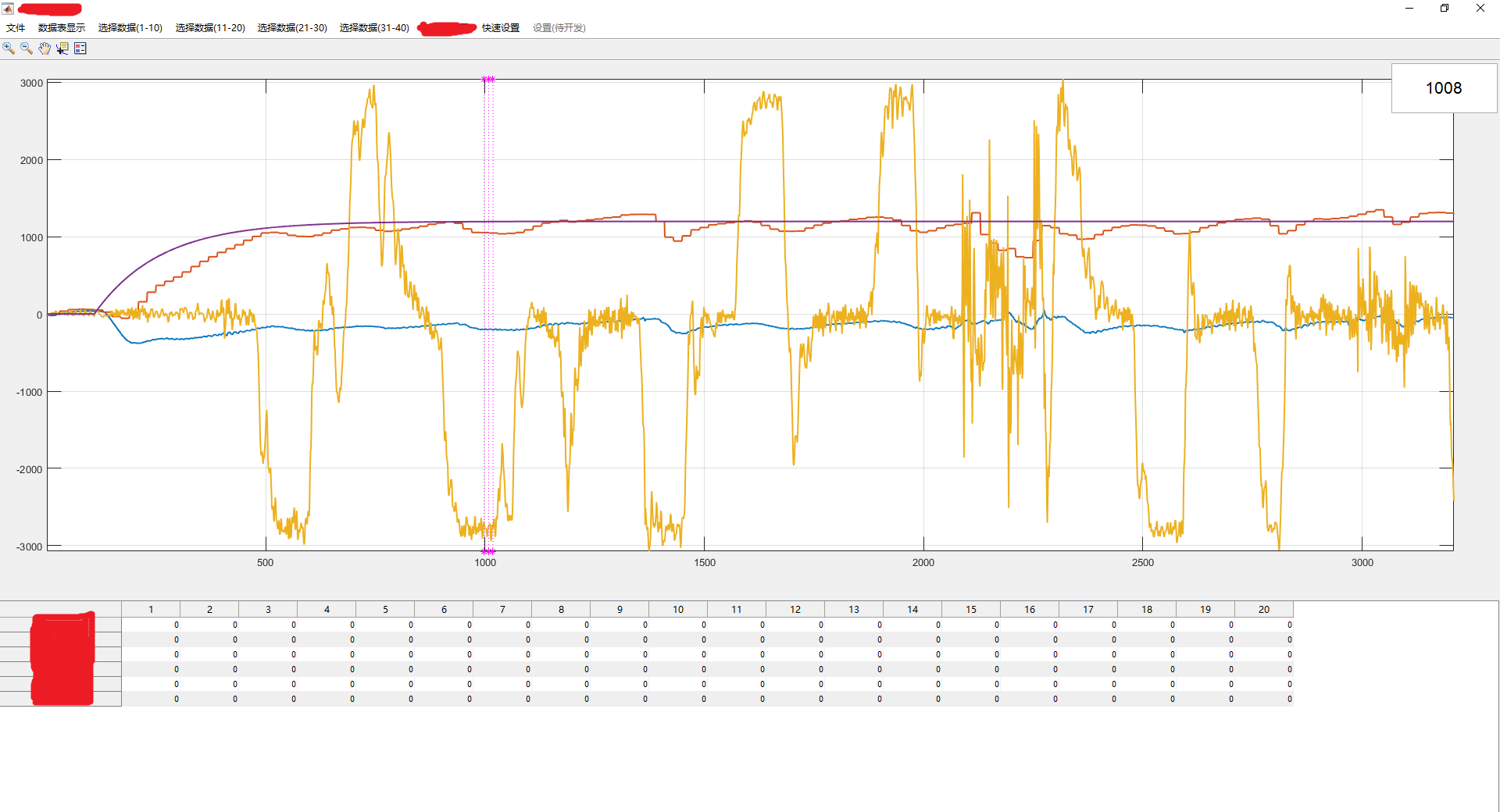Screen dimensions: 1500x812
Task: Select table column header 10
Action: coord(678,609)
